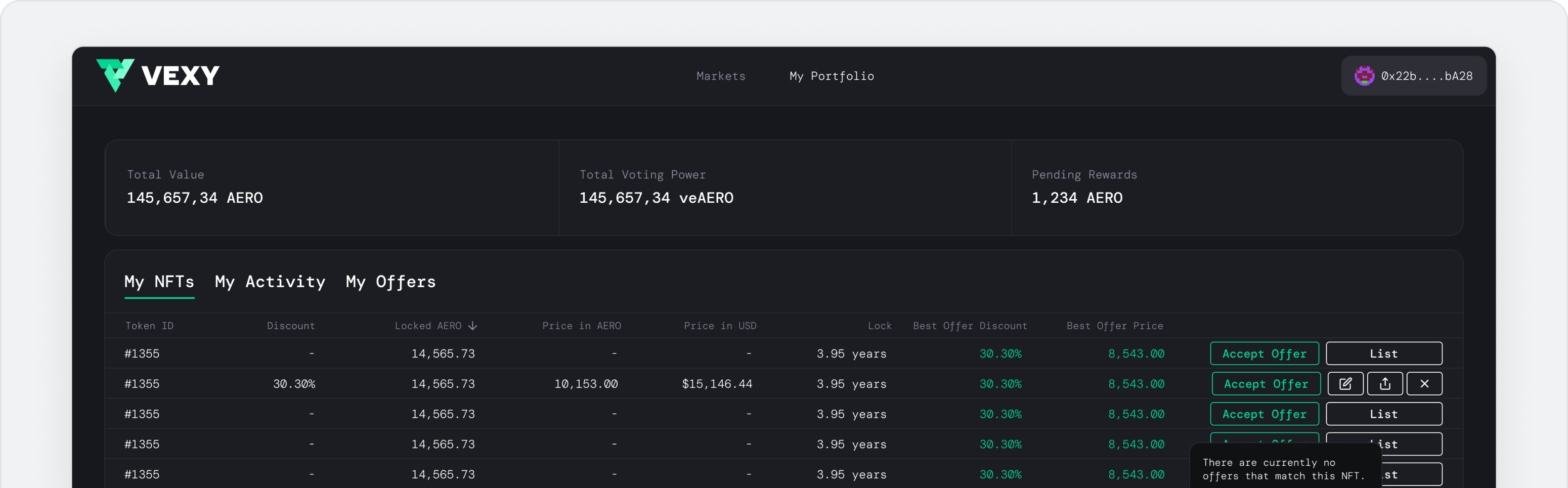Sort by Best Offer Price header
1568x488 pixels.
(x=1114, y=326)
